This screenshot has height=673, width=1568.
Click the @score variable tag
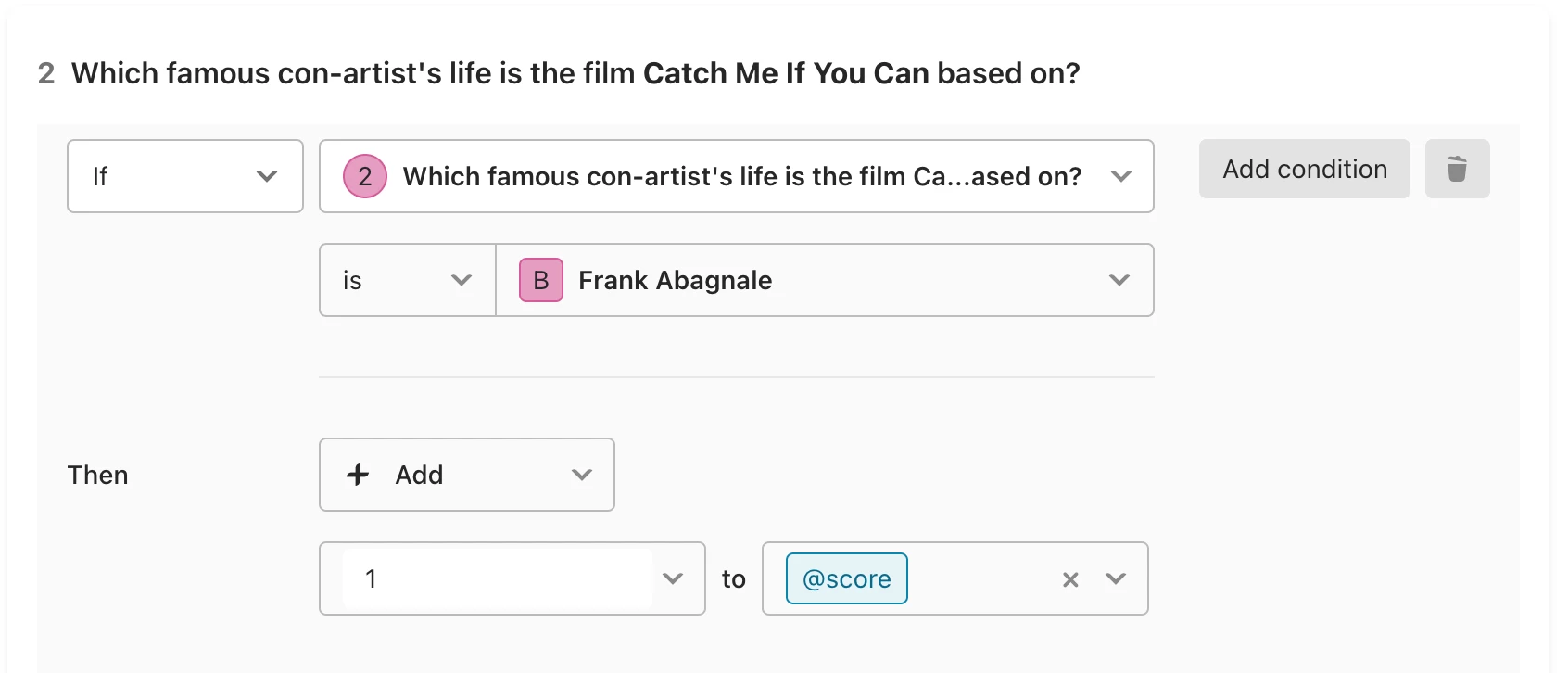pos(846,578)
